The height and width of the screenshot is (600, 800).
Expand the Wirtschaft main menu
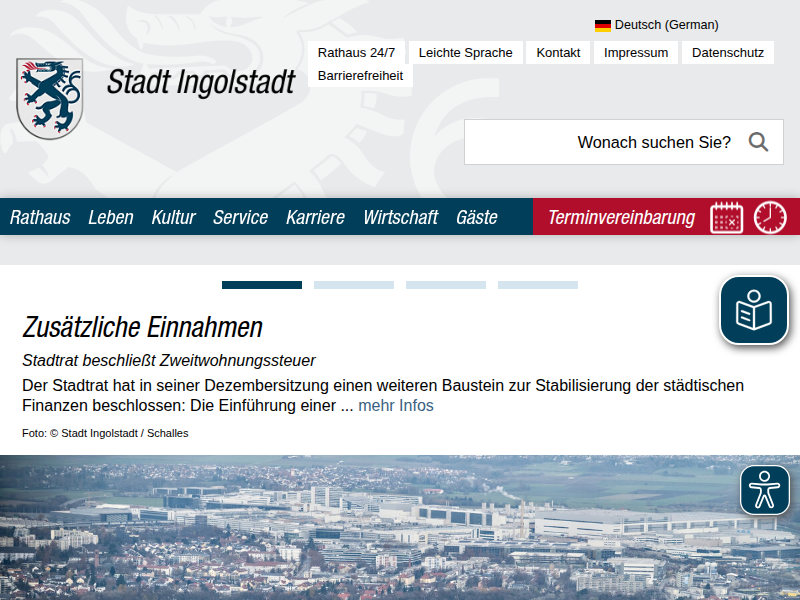click(400, 217)
